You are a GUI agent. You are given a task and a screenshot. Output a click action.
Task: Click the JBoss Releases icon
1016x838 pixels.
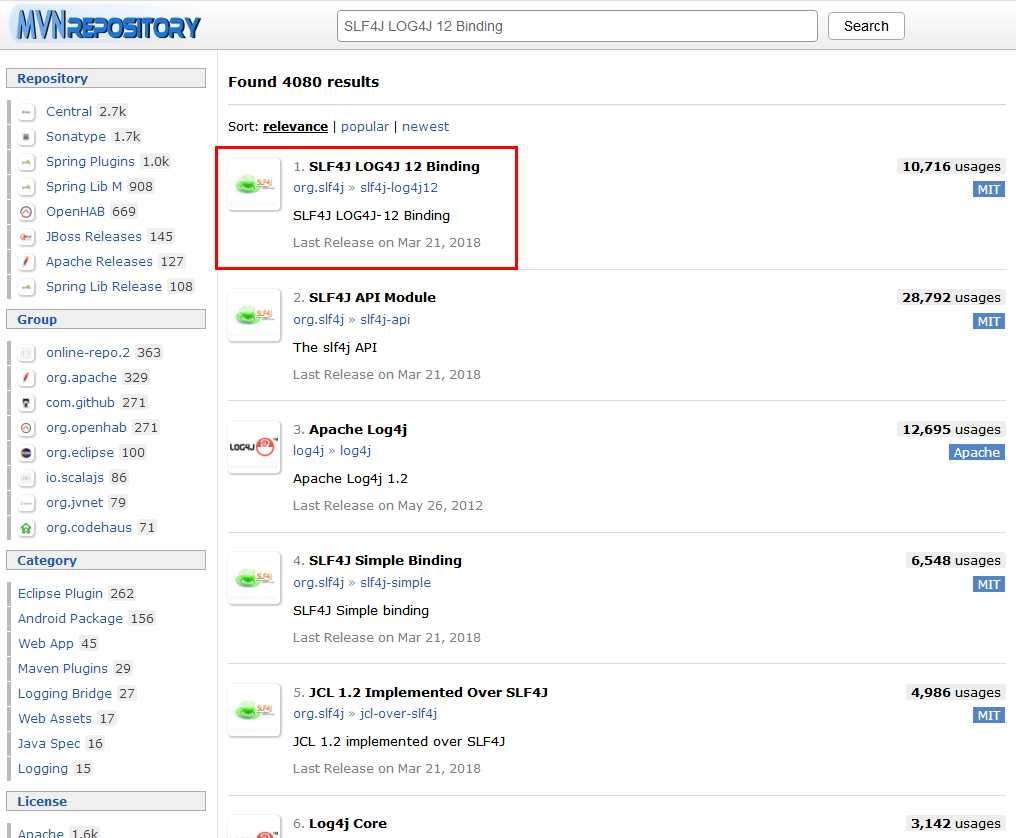point(26,237)
